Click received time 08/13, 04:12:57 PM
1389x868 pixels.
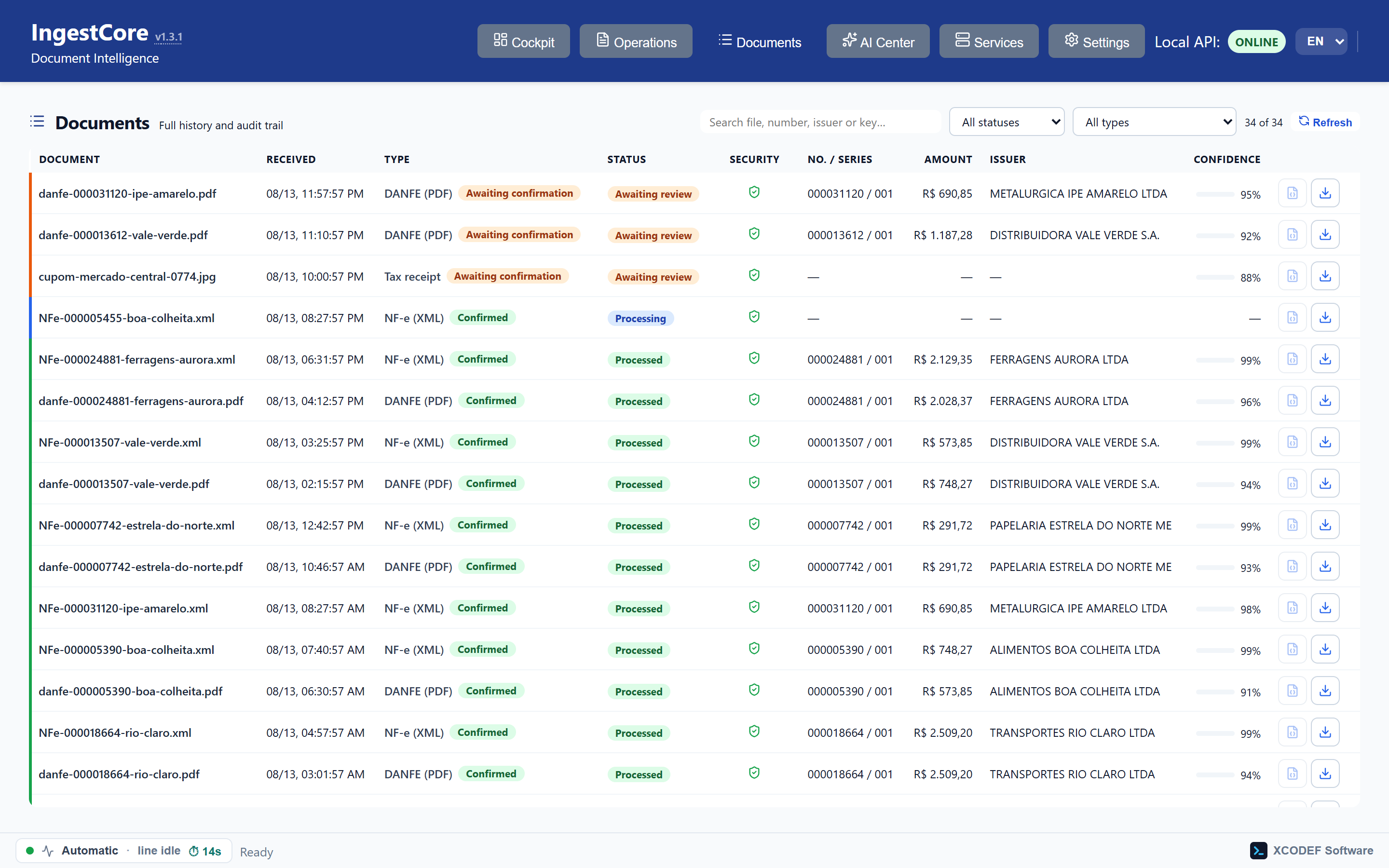coord(314,401)
